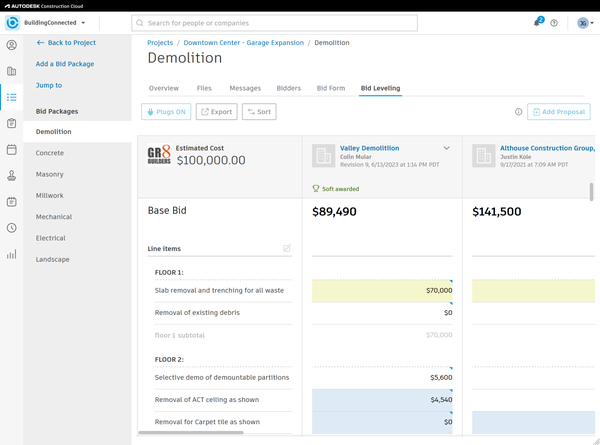Click the GR8 Builders logo
The image size is (600, 445).
159,155
